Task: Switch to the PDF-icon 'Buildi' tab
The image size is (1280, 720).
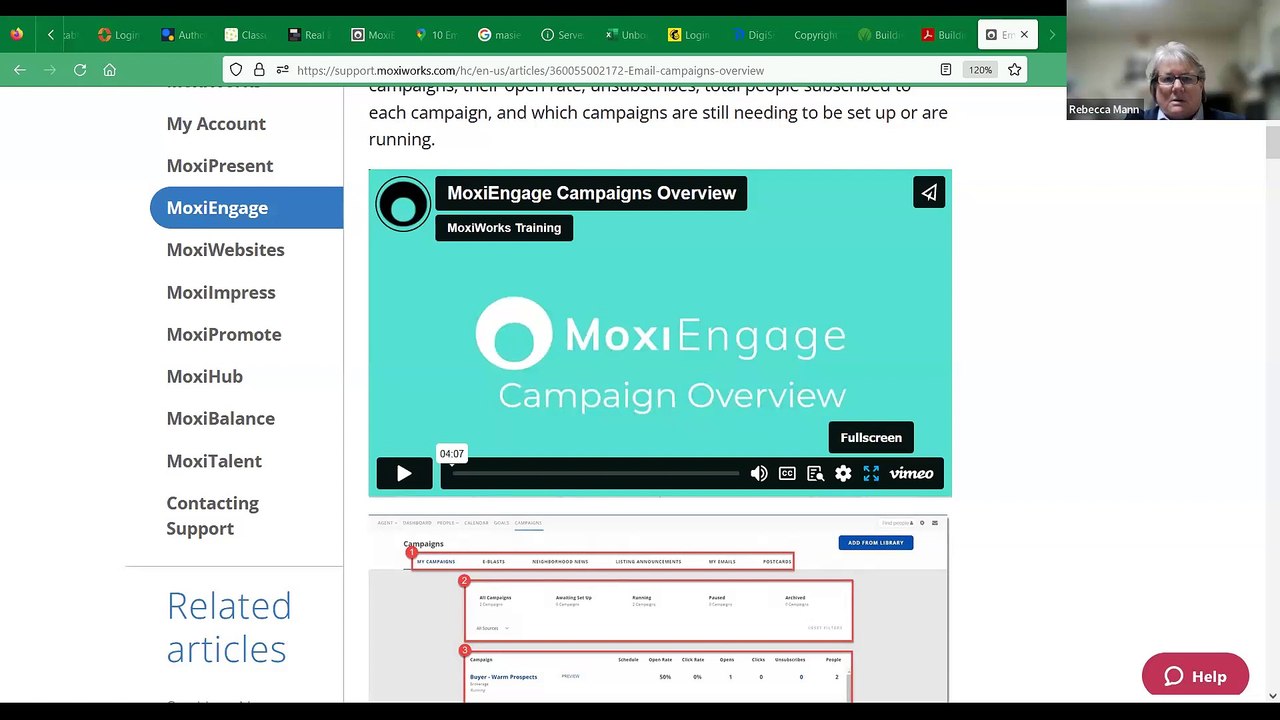Action: point(942,34)
